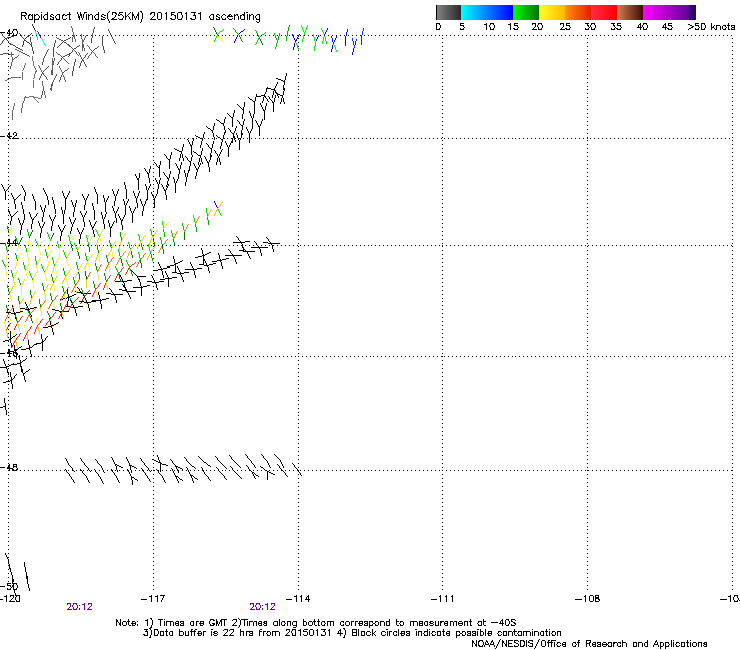
Task: Click the brown 35–40 knots legend swatch
Action: pyautogui.click(x=630, y=12)
